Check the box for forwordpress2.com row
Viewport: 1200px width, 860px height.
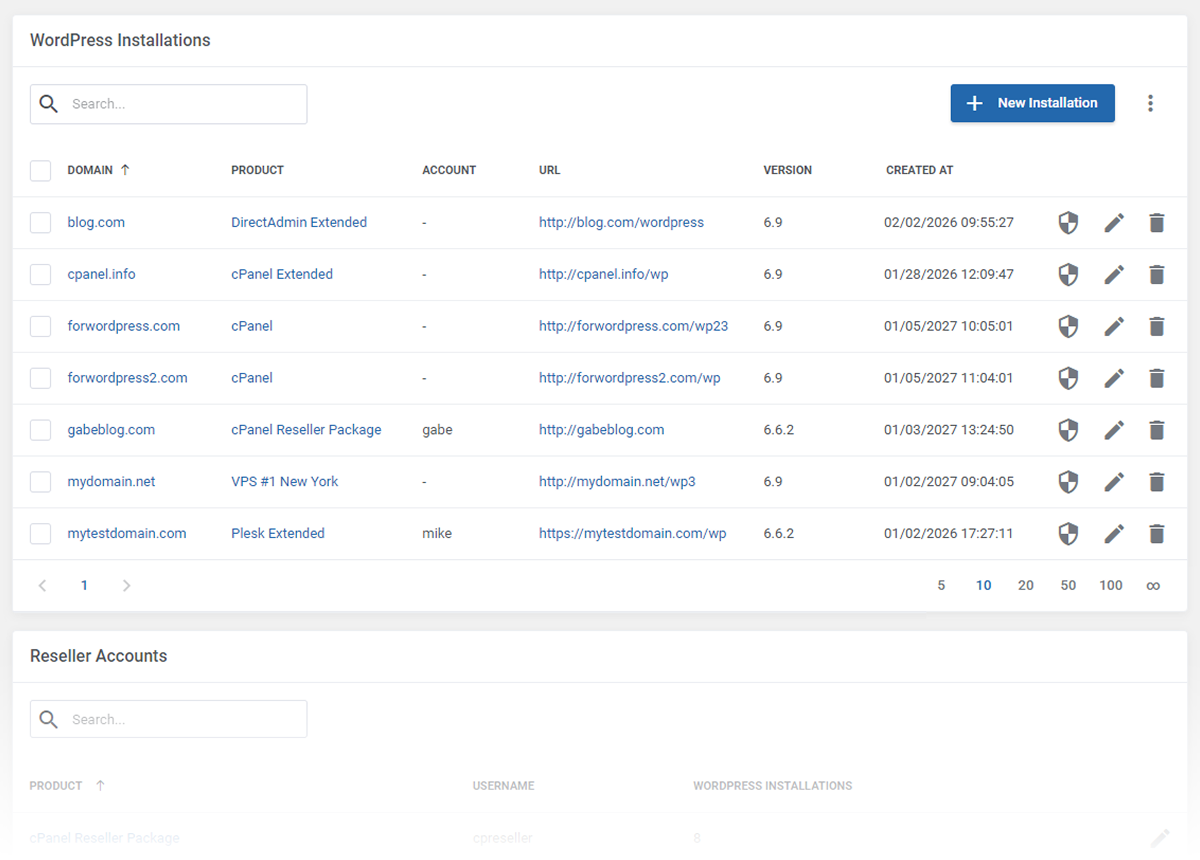point(40,378)
